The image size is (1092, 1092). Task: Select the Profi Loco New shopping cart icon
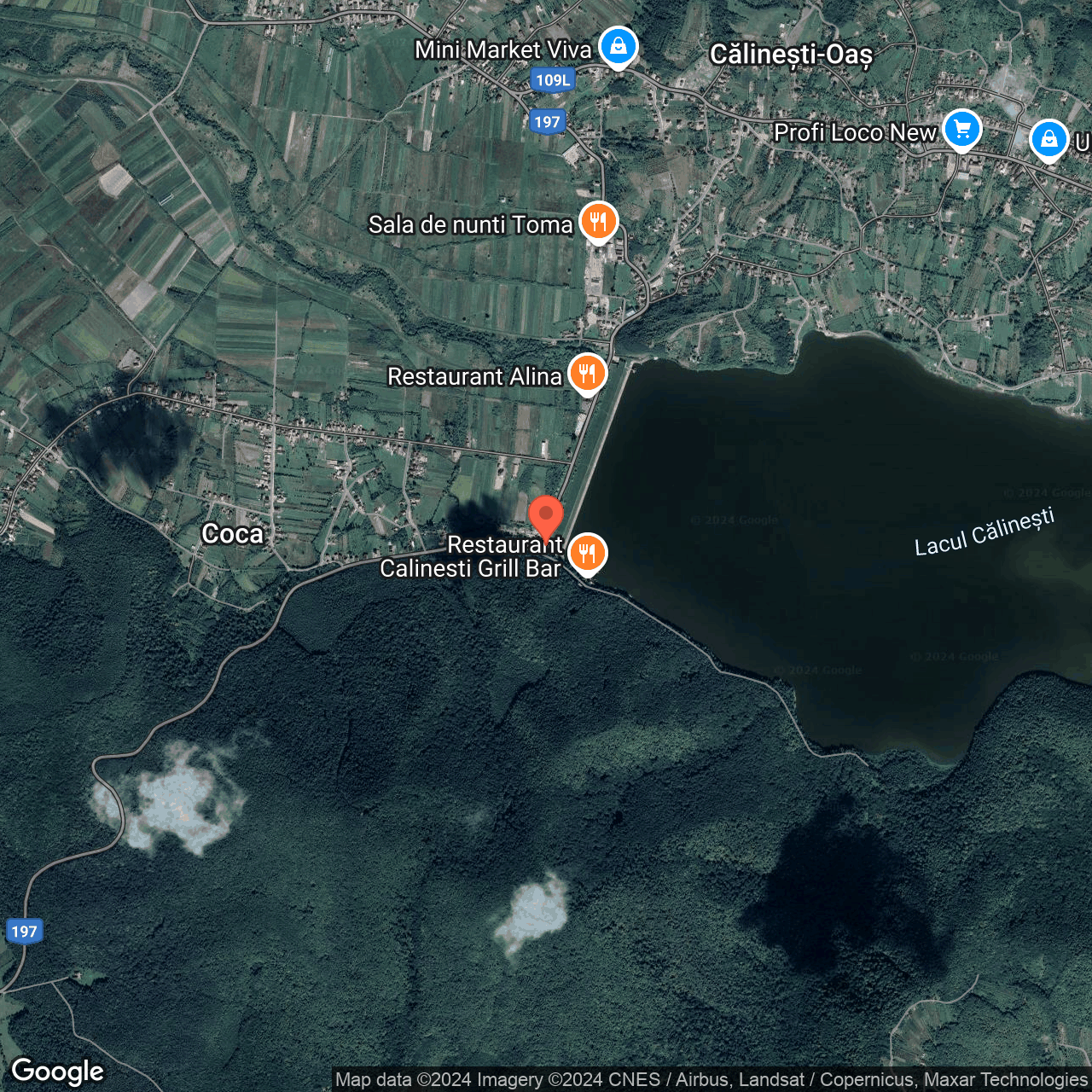[x=962, y=130]
